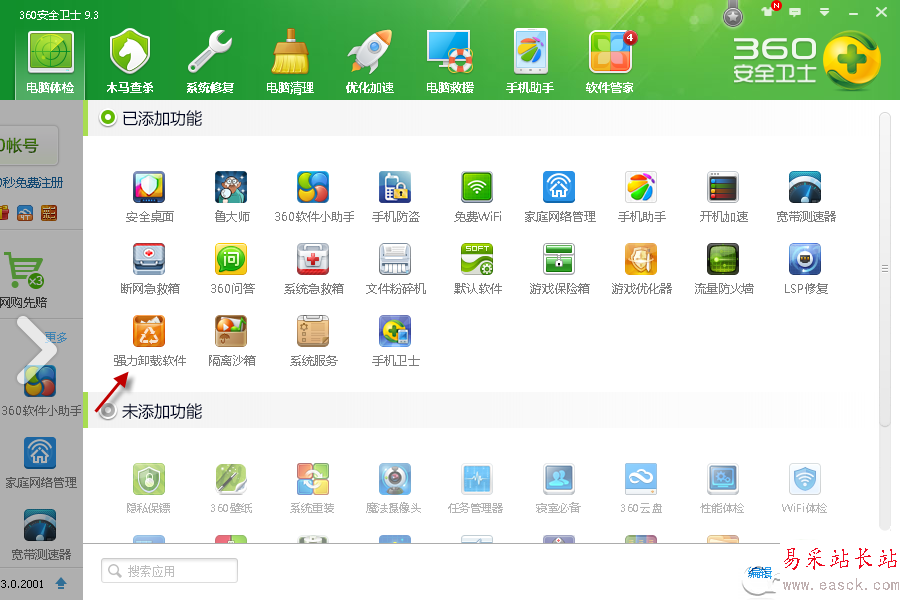Image resolution: width=900 pixels, height=600 pixels.
Task: Add 寝室必备 feature
Action: pyautogui.click(x=558, y=489)
